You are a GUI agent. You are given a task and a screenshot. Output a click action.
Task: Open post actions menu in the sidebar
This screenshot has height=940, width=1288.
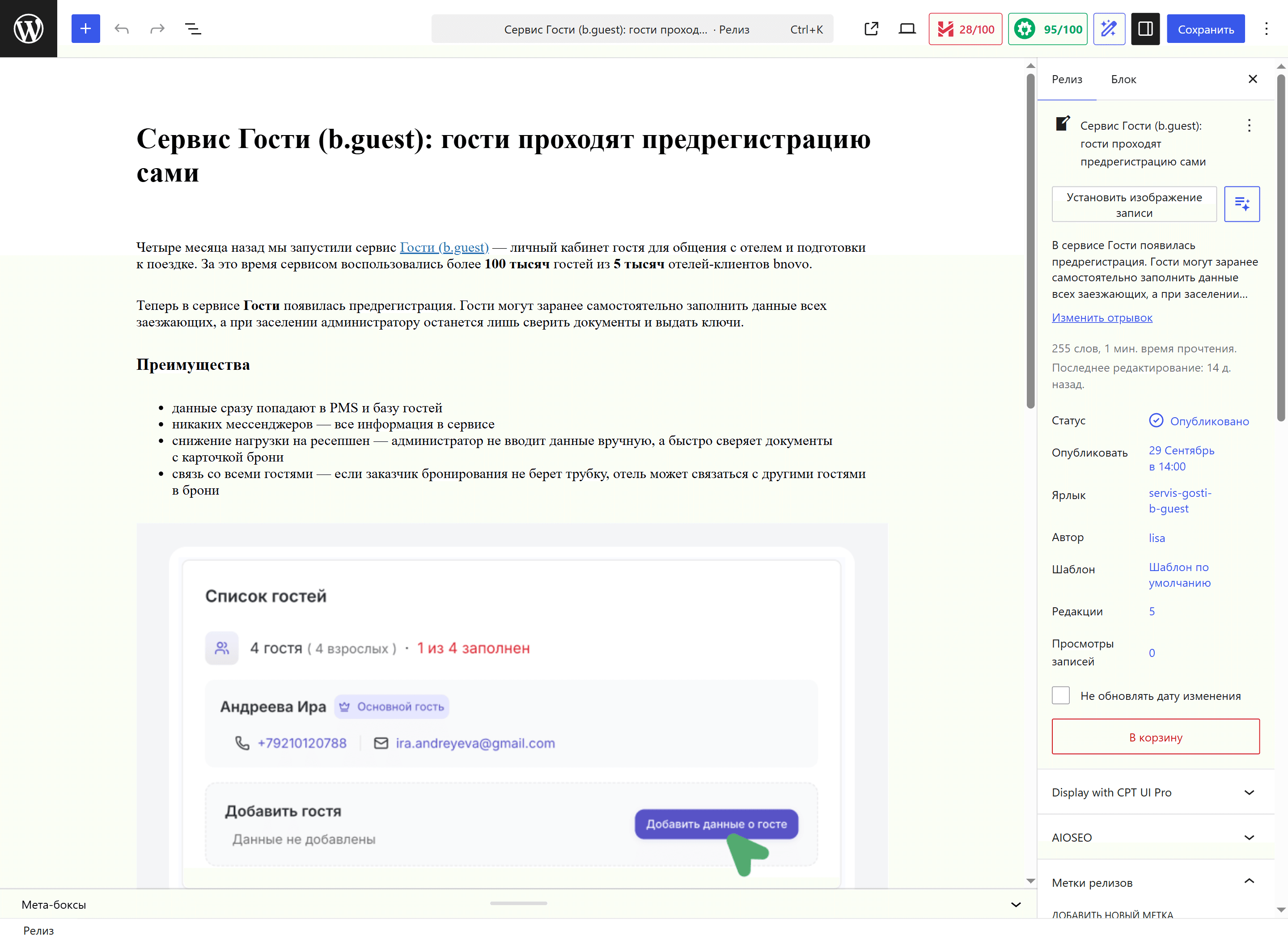pyautogui.click(x=1249, y=125)
